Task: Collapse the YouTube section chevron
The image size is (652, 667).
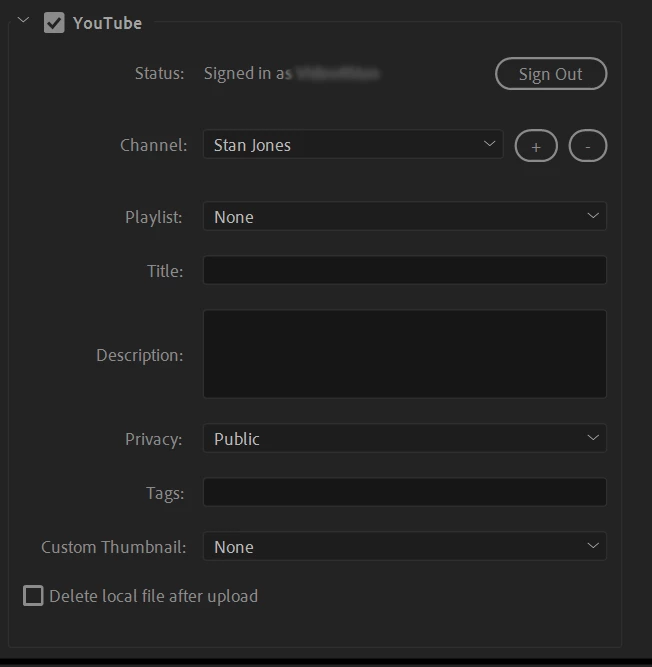Action: coord(23,20)
